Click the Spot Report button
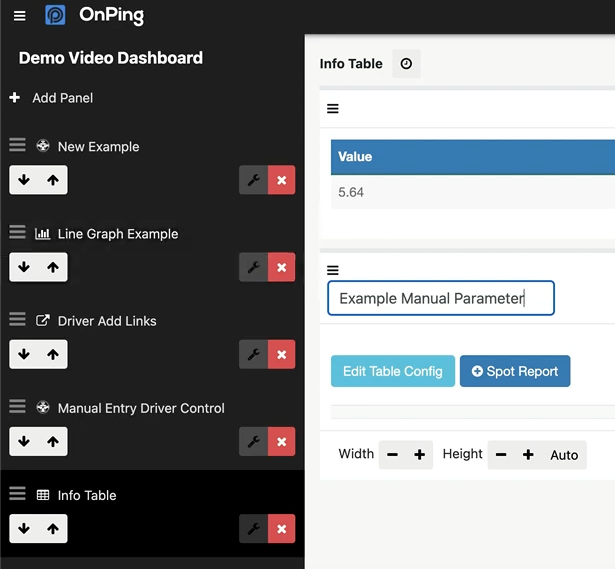615x569 pixels. (x=515, y=371)
